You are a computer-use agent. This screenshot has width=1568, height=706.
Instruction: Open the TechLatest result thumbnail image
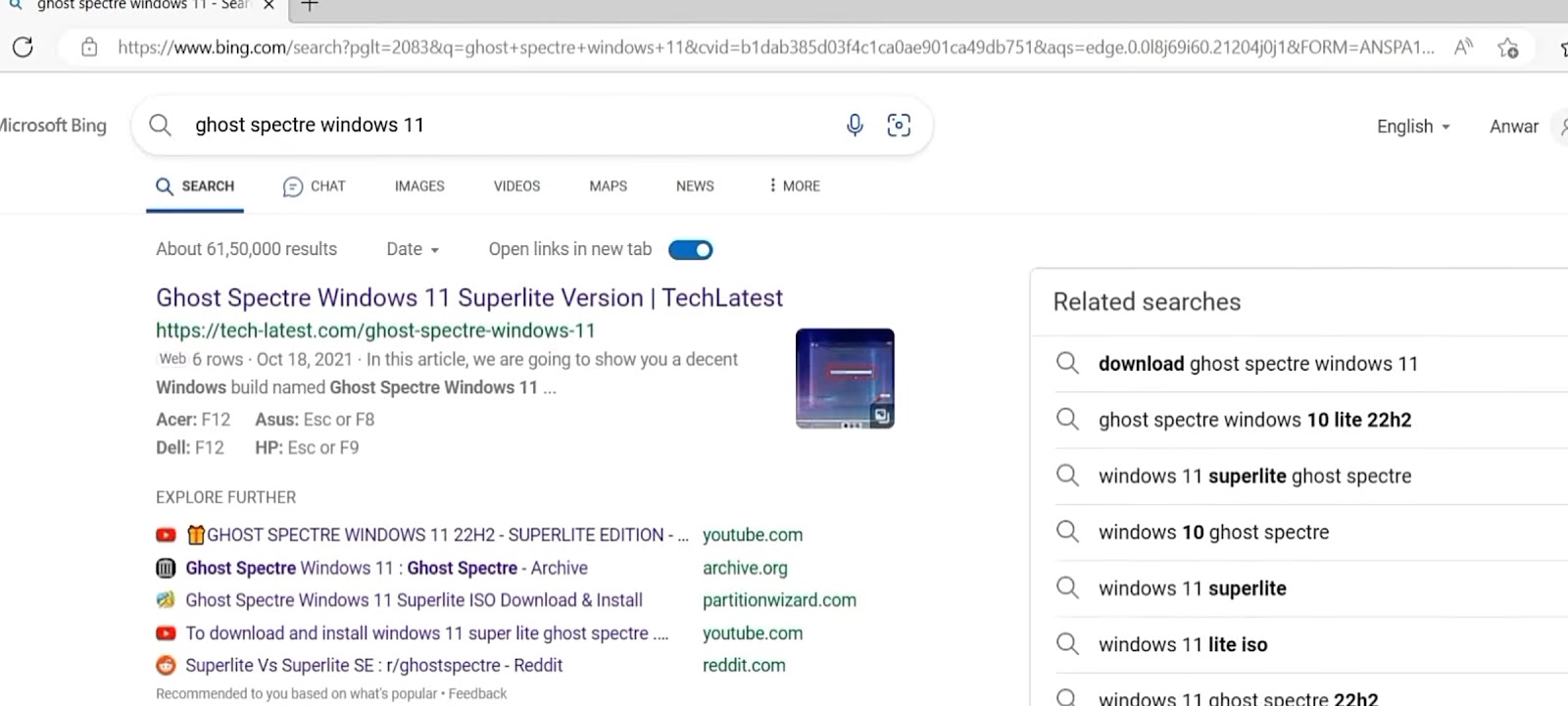(845, 378)
